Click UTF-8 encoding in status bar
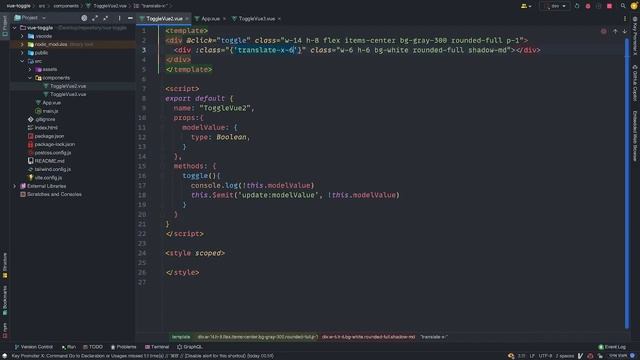640x360 pixels. [545, 356]
